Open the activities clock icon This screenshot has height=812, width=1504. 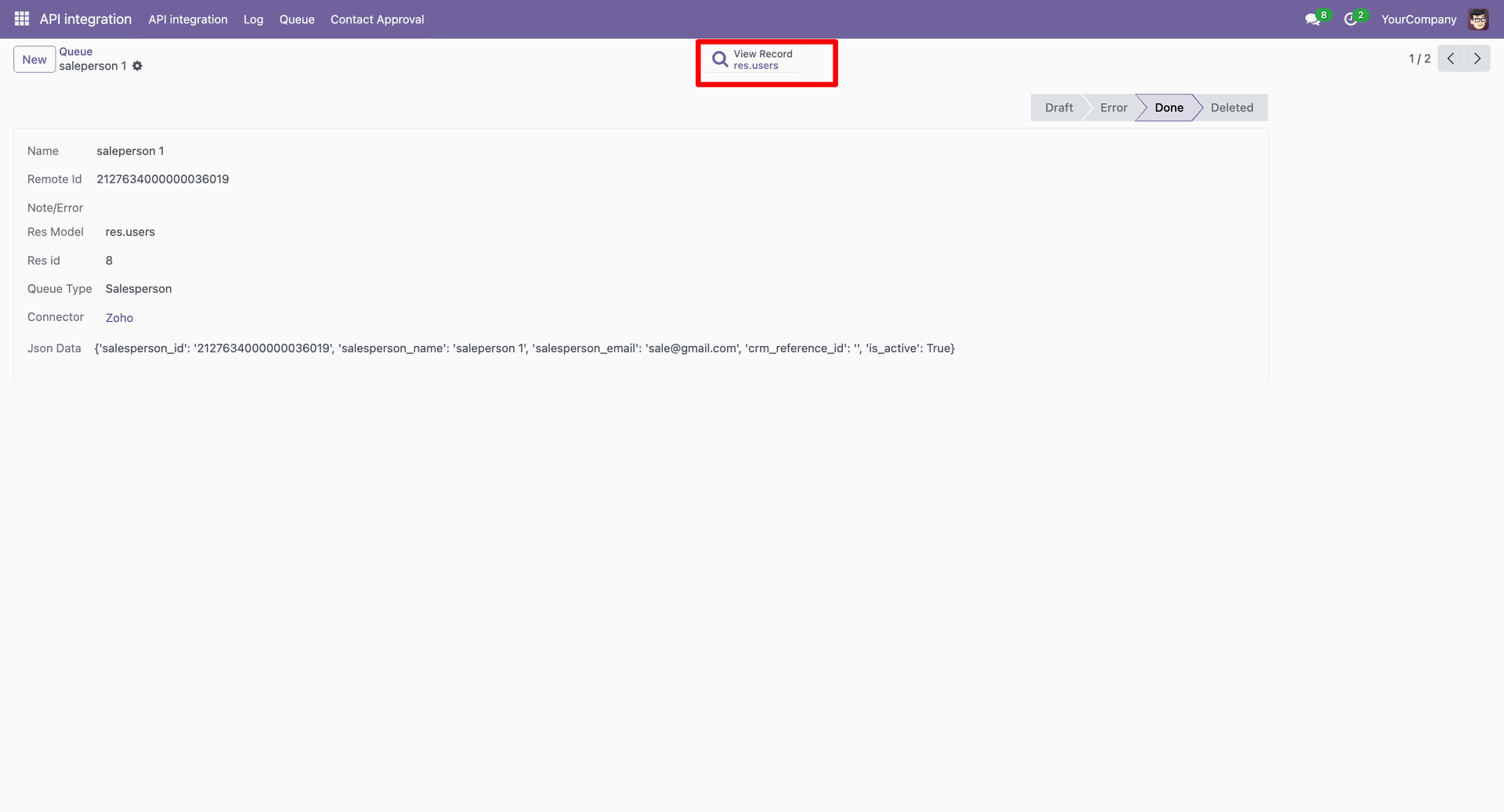point(1350,20)
